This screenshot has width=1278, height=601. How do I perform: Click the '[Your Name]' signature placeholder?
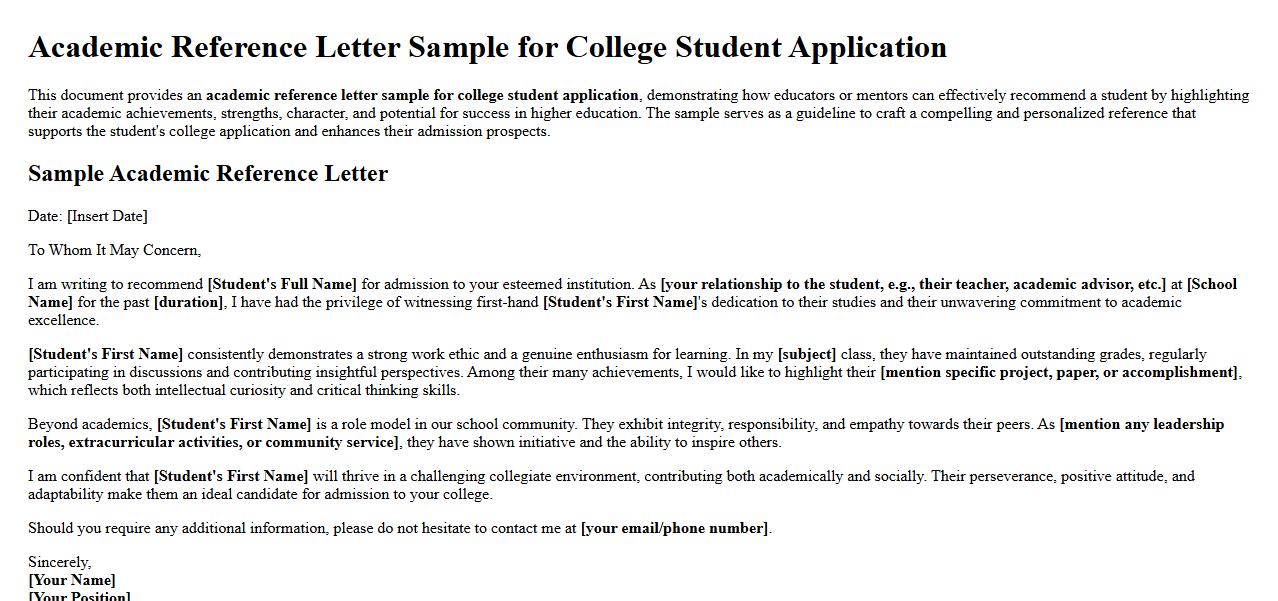click(72, 580)
